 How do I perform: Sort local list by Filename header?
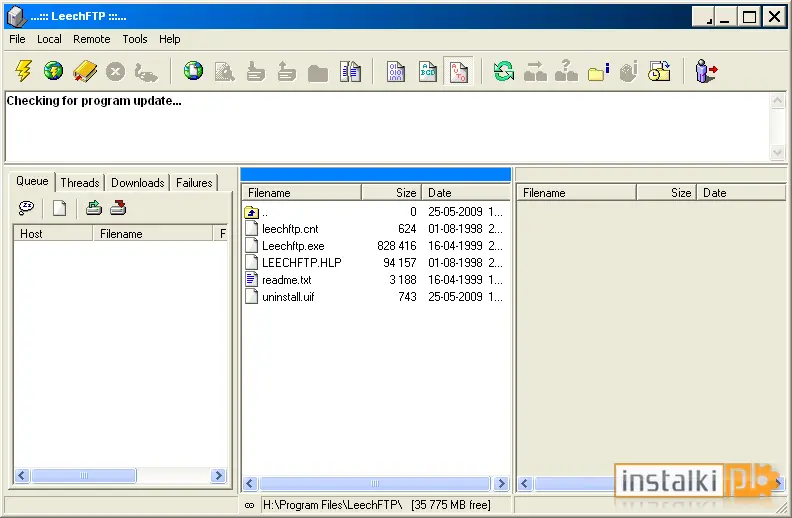coord(302,193)
